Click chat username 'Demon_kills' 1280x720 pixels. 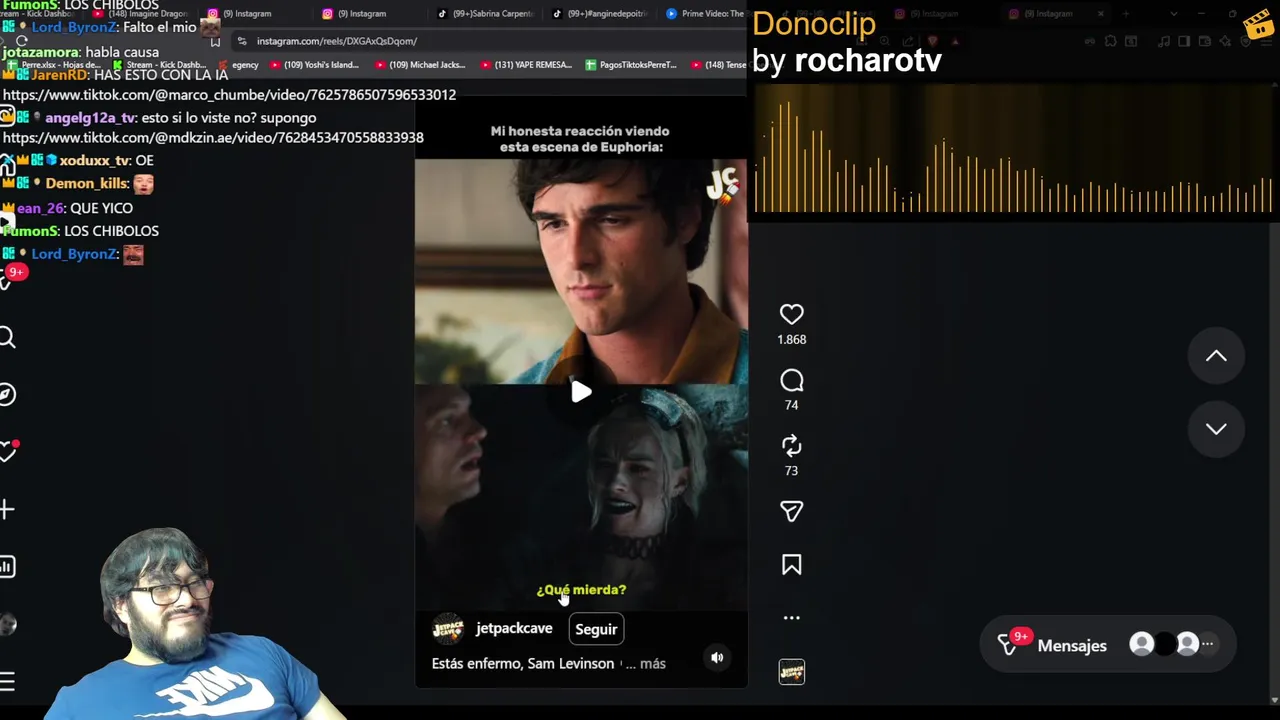tap(86, 184)
